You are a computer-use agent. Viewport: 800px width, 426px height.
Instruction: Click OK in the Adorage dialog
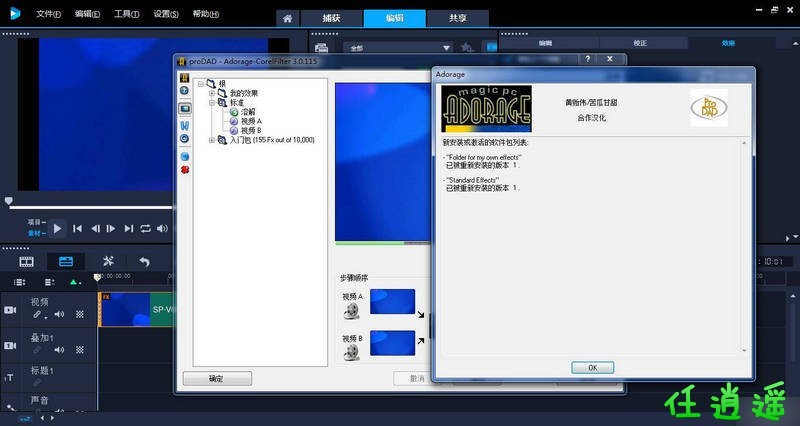pyautogui.click(x=592, y=367)
